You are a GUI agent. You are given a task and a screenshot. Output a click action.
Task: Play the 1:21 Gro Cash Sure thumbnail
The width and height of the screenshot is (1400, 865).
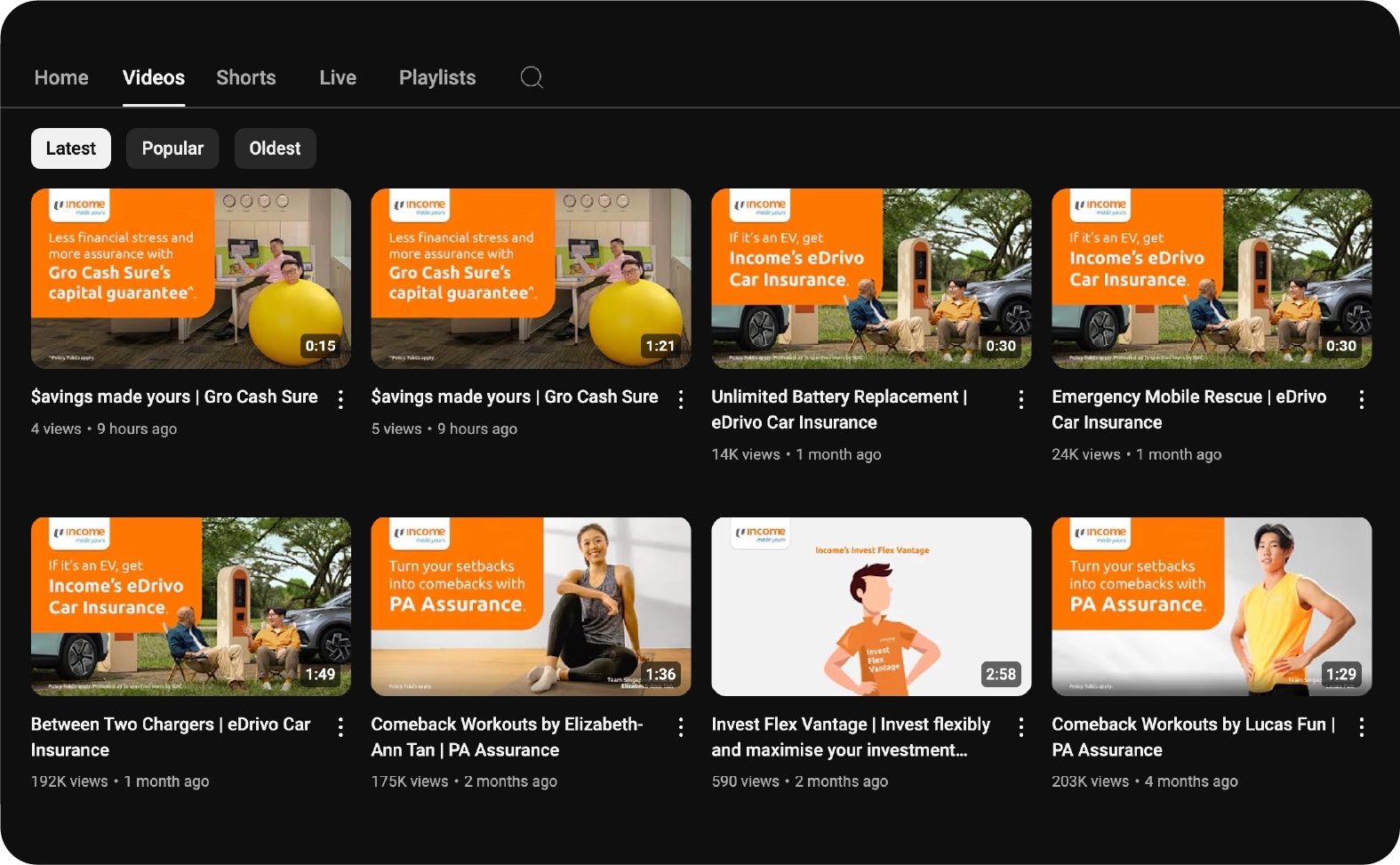[x=531, y=278]
